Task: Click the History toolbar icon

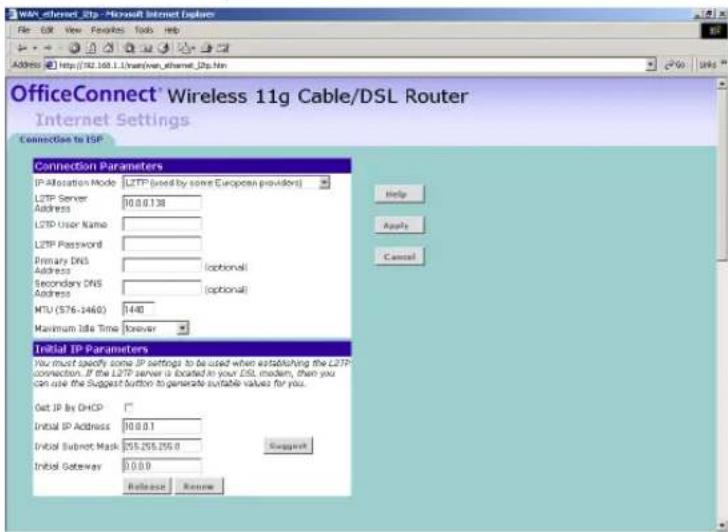Action: pos(163,48)
